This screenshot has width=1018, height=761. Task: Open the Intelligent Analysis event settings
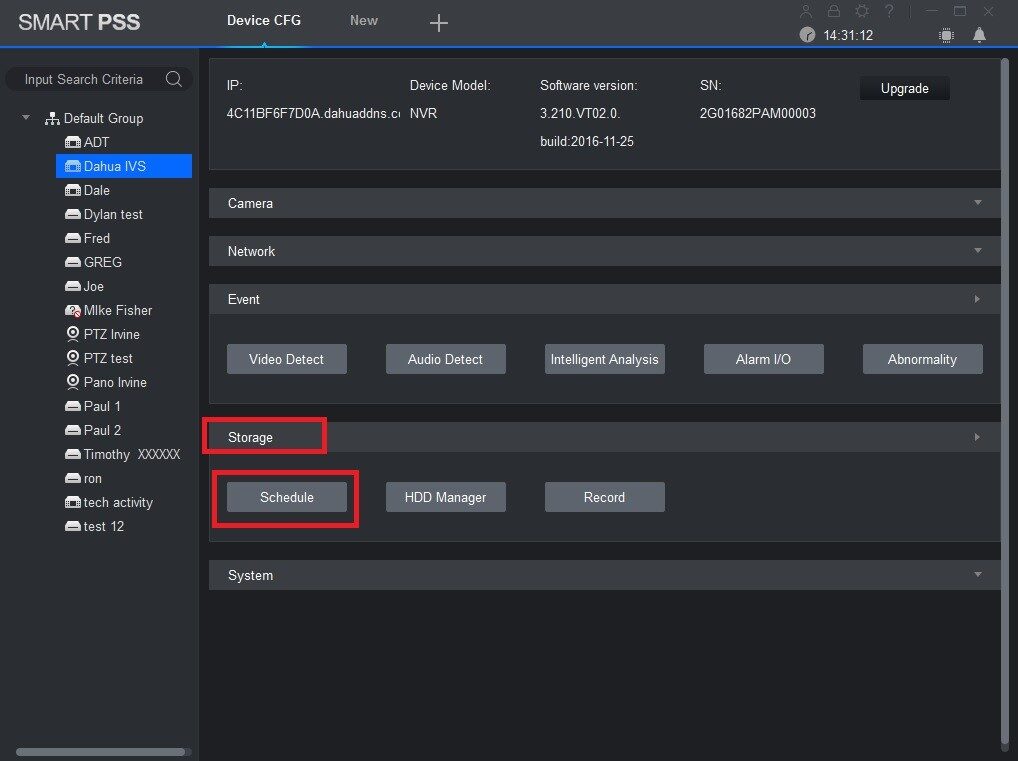604,359
